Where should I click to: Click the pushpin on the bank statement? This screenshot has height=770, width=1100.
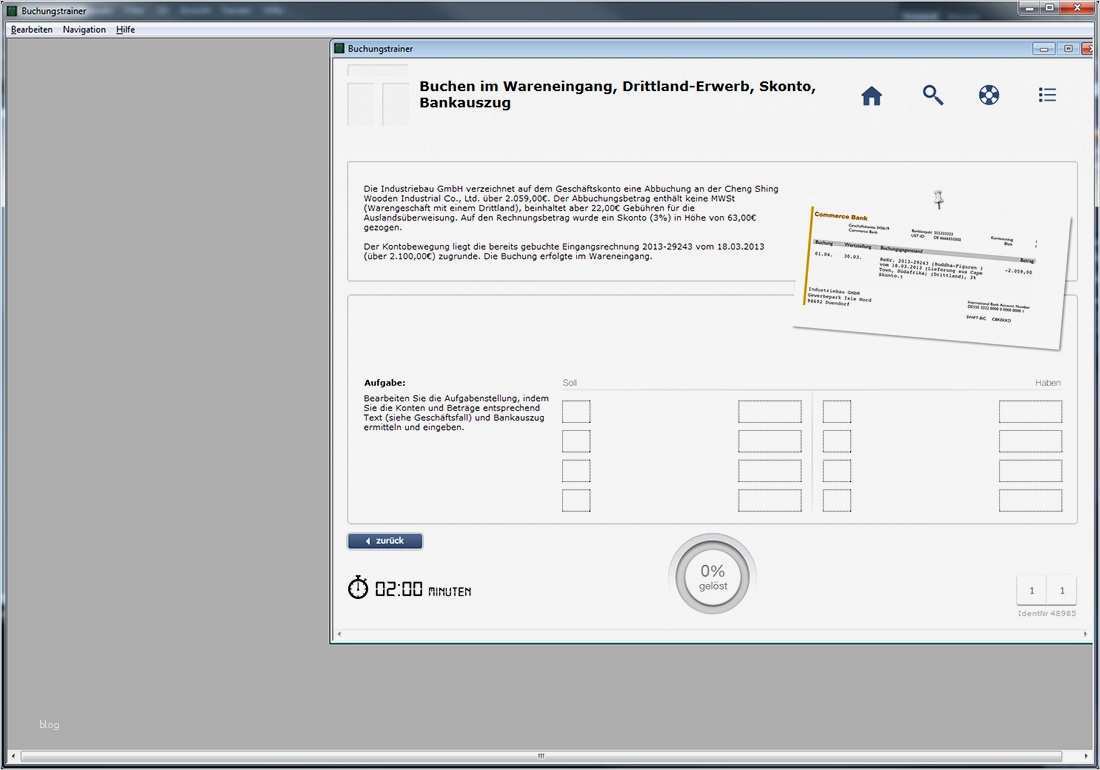[938, 198]
